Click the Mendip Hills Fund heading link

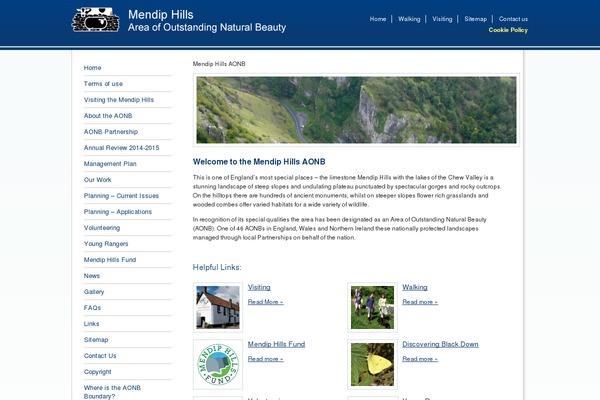tap(276, 344)
